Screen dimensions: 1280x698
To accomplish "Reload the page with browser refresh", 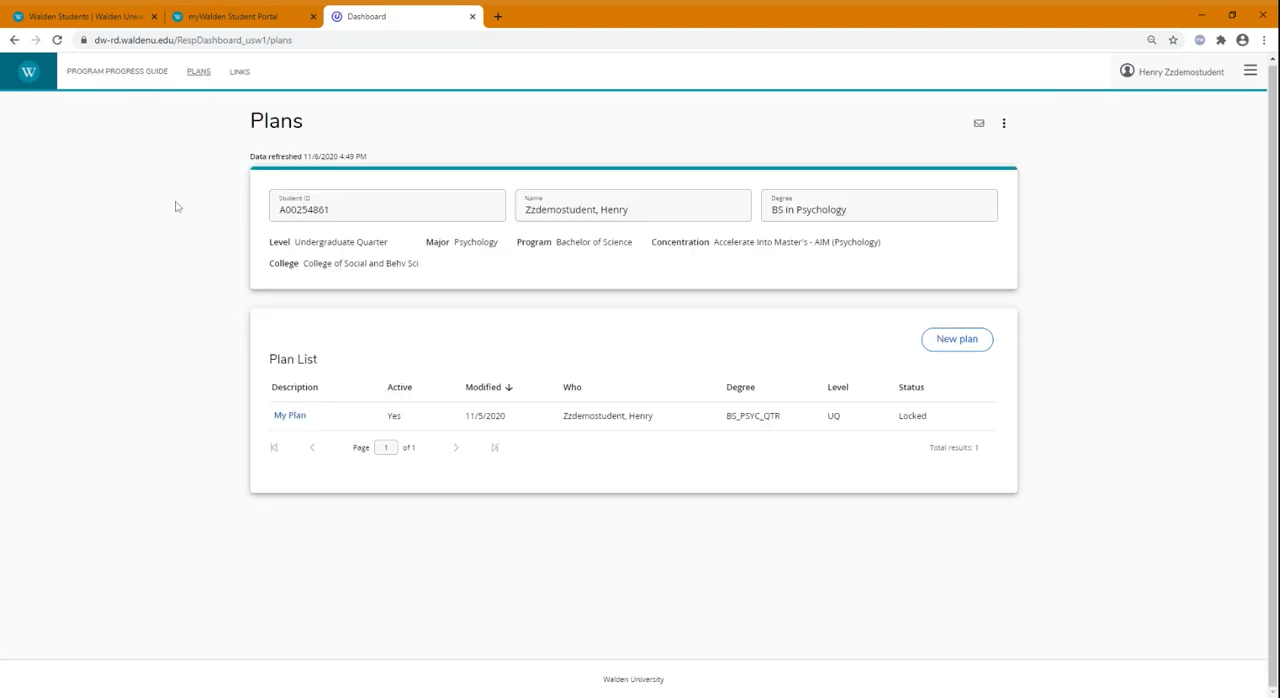I will click(x=57, y=40).
